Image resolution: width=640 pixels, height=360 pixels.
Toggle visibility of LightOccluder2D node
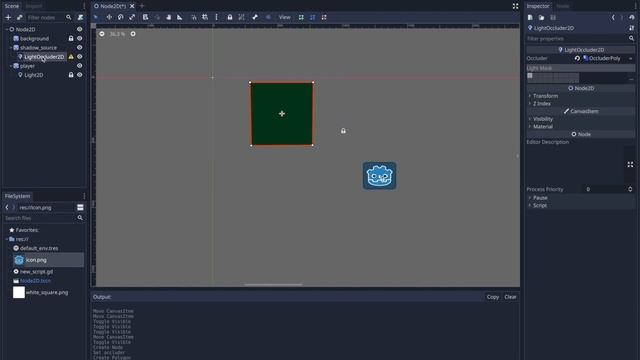pos(80,57)
